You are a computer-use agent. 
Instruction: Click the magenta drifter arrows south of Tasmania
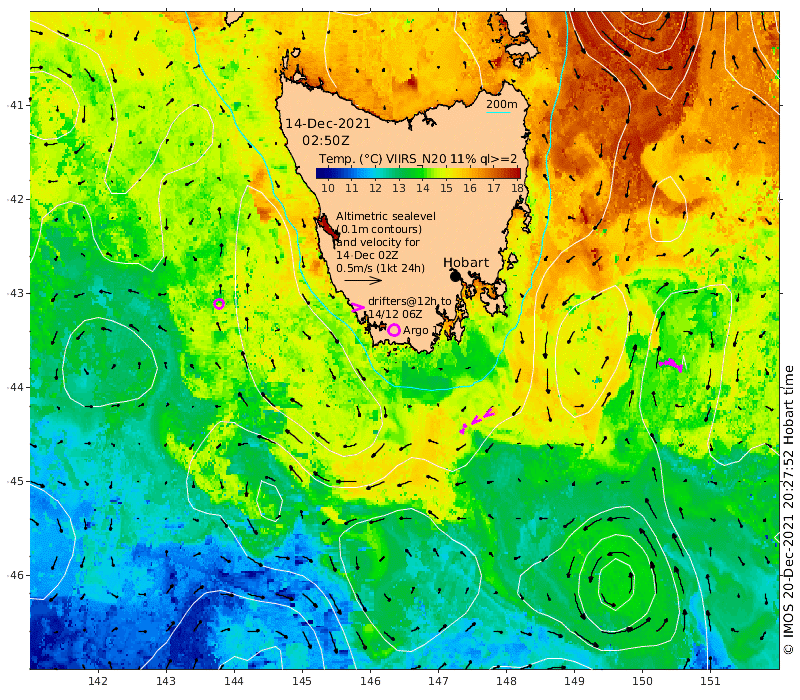(x=477, y=420)
